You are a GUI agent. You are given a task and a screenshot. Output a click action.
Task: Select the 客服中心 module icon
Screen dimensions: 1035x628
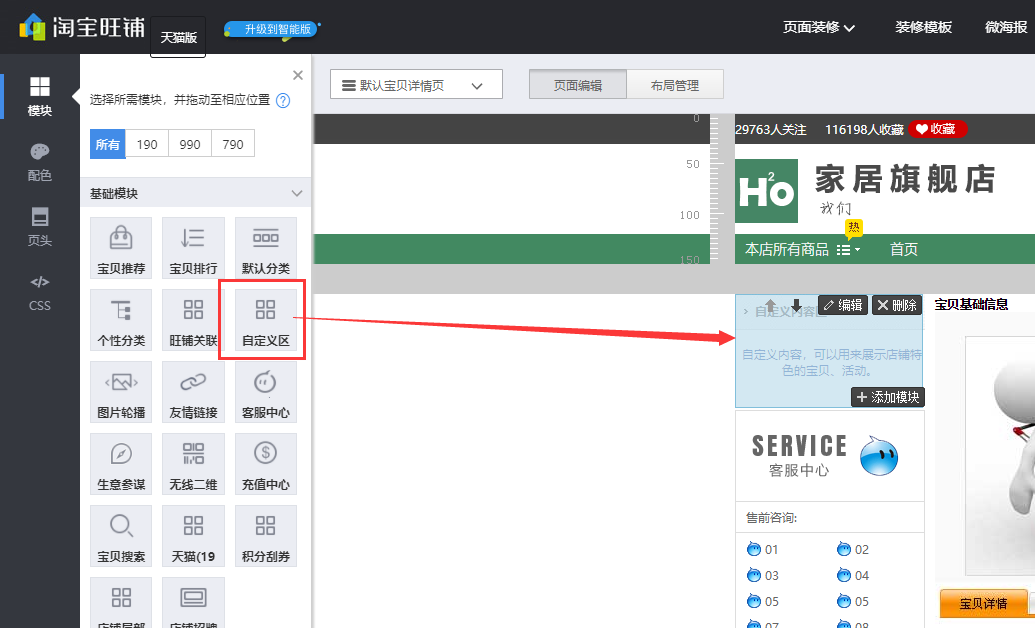[265, 392]
